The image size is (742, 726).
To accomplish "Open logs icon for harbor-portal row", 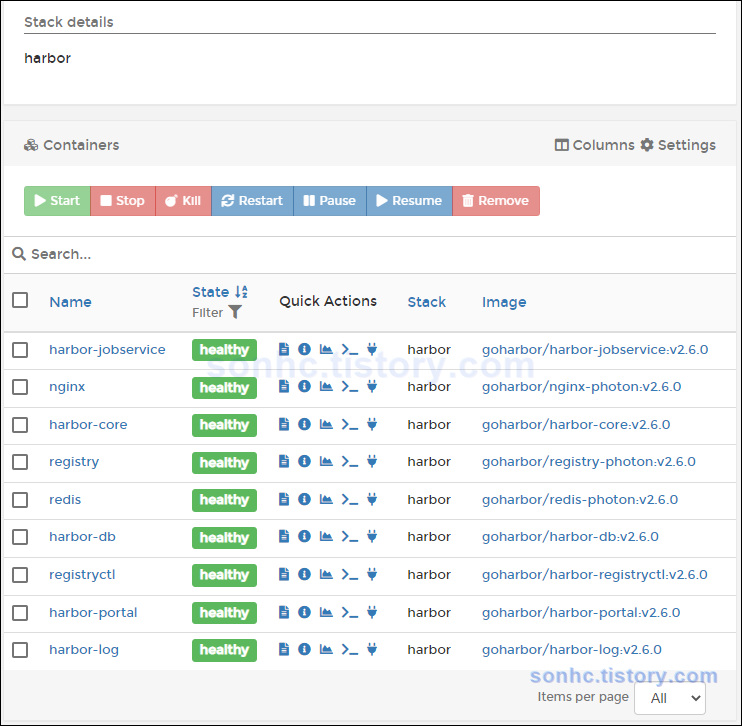I will [284, 612].
